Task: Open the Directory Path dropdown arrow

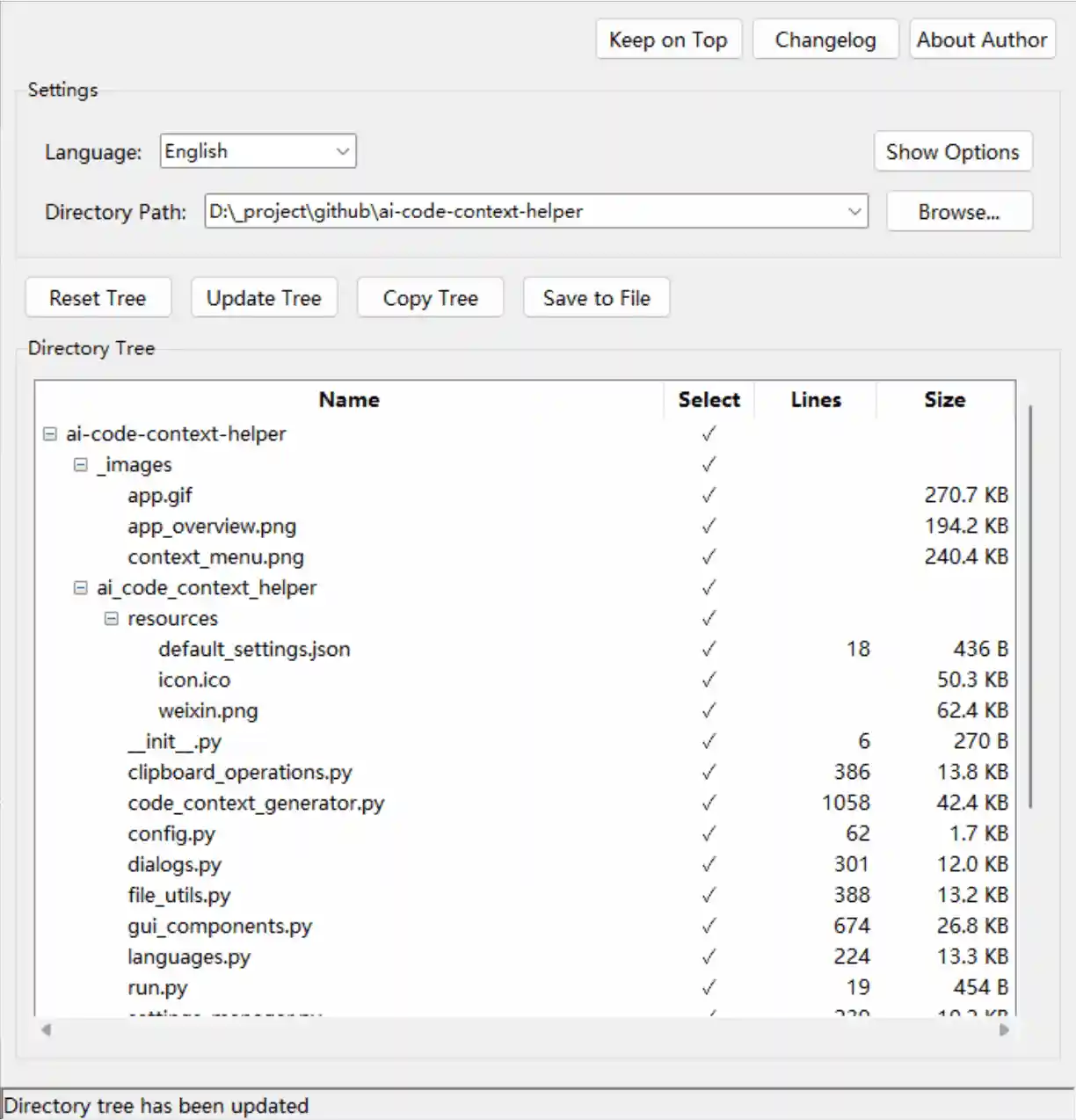Action: (x=854, y=212)
